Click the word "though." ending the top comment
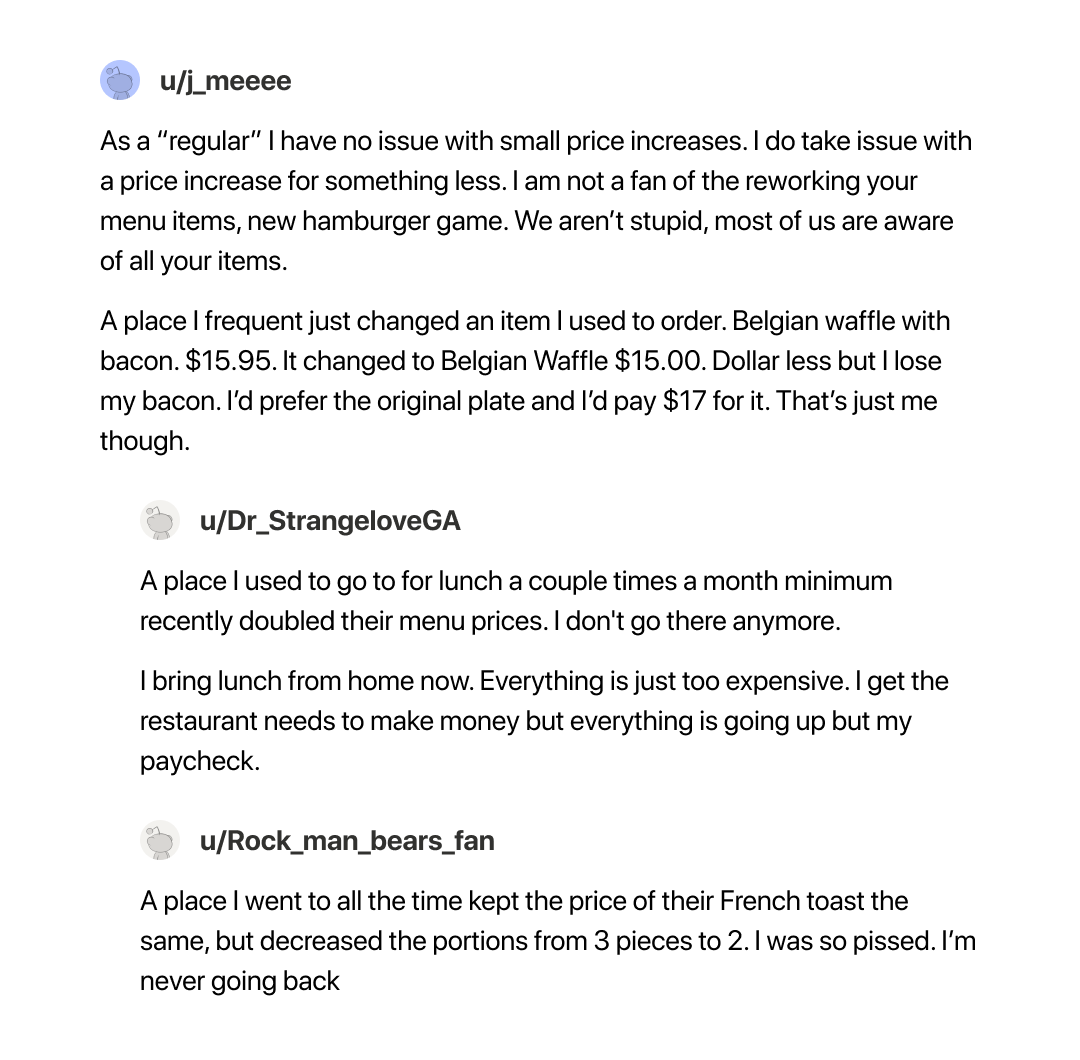 coord(144,441)
